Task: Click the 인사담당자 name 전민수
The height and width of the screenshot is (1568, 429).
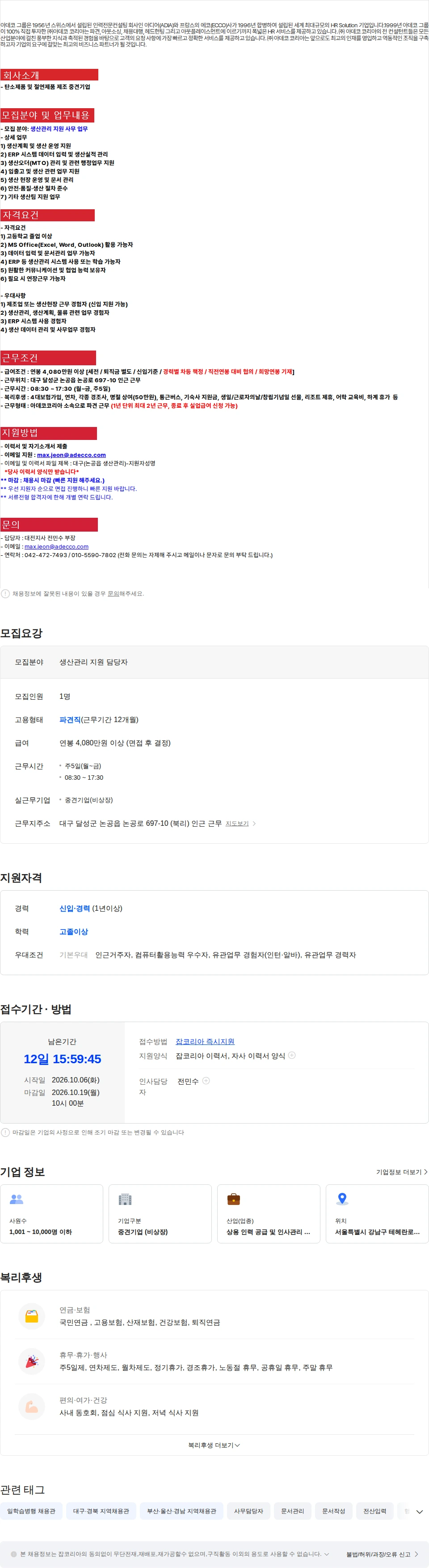Action: 188,1081
